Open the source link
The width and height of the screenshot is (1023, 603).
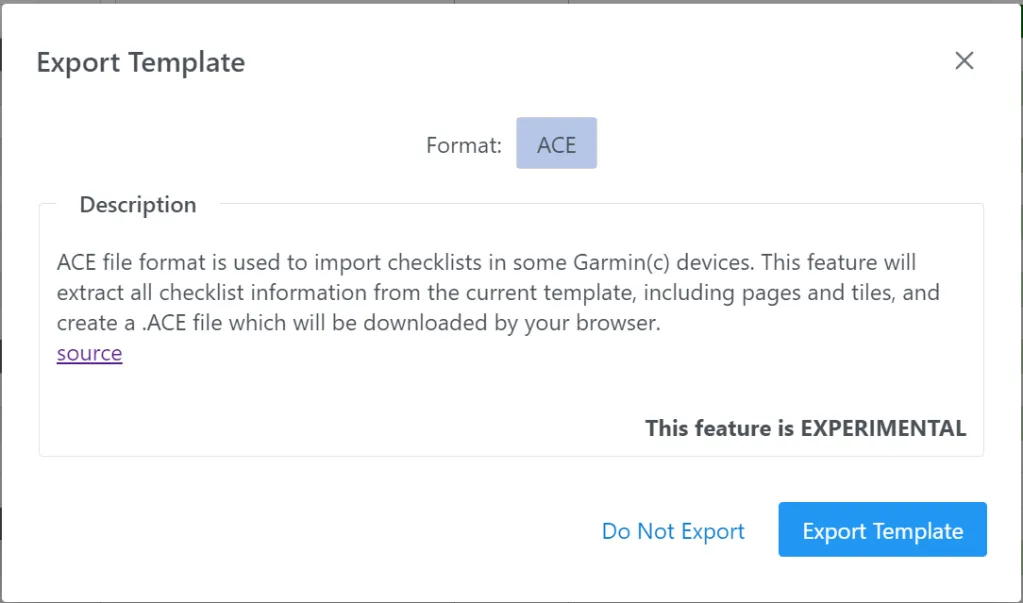tap(89, 353)
